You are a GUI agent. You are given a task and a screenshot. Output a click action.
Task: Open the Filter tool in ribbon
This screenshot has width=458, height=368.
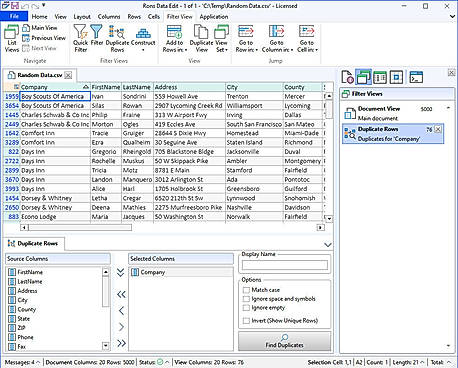(x=97, y=35)
